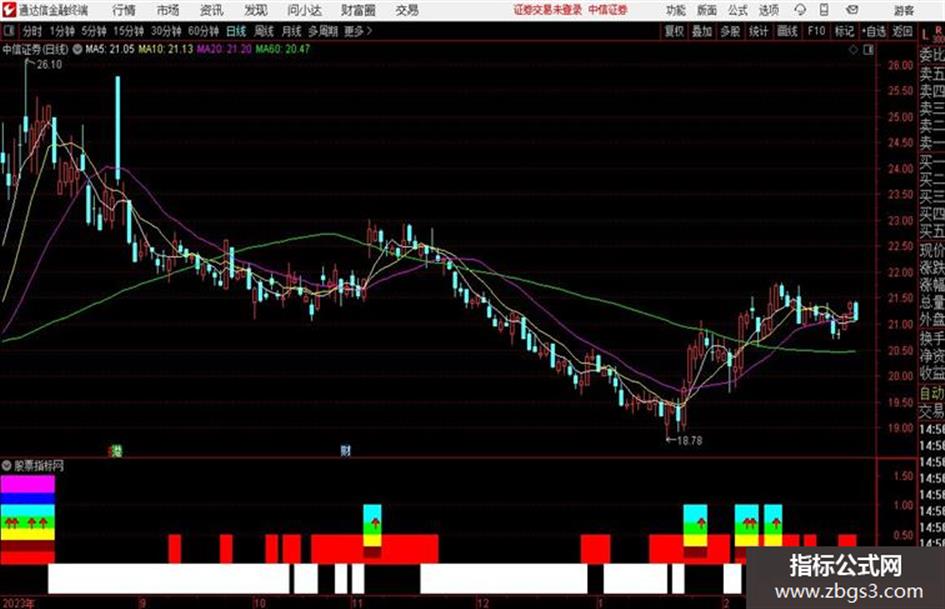The width and height of the screenshot is (945, 609).
Task: Open the MA indicator dropdown beside 中信证券(日线)
Action: [x=78, y=49]
